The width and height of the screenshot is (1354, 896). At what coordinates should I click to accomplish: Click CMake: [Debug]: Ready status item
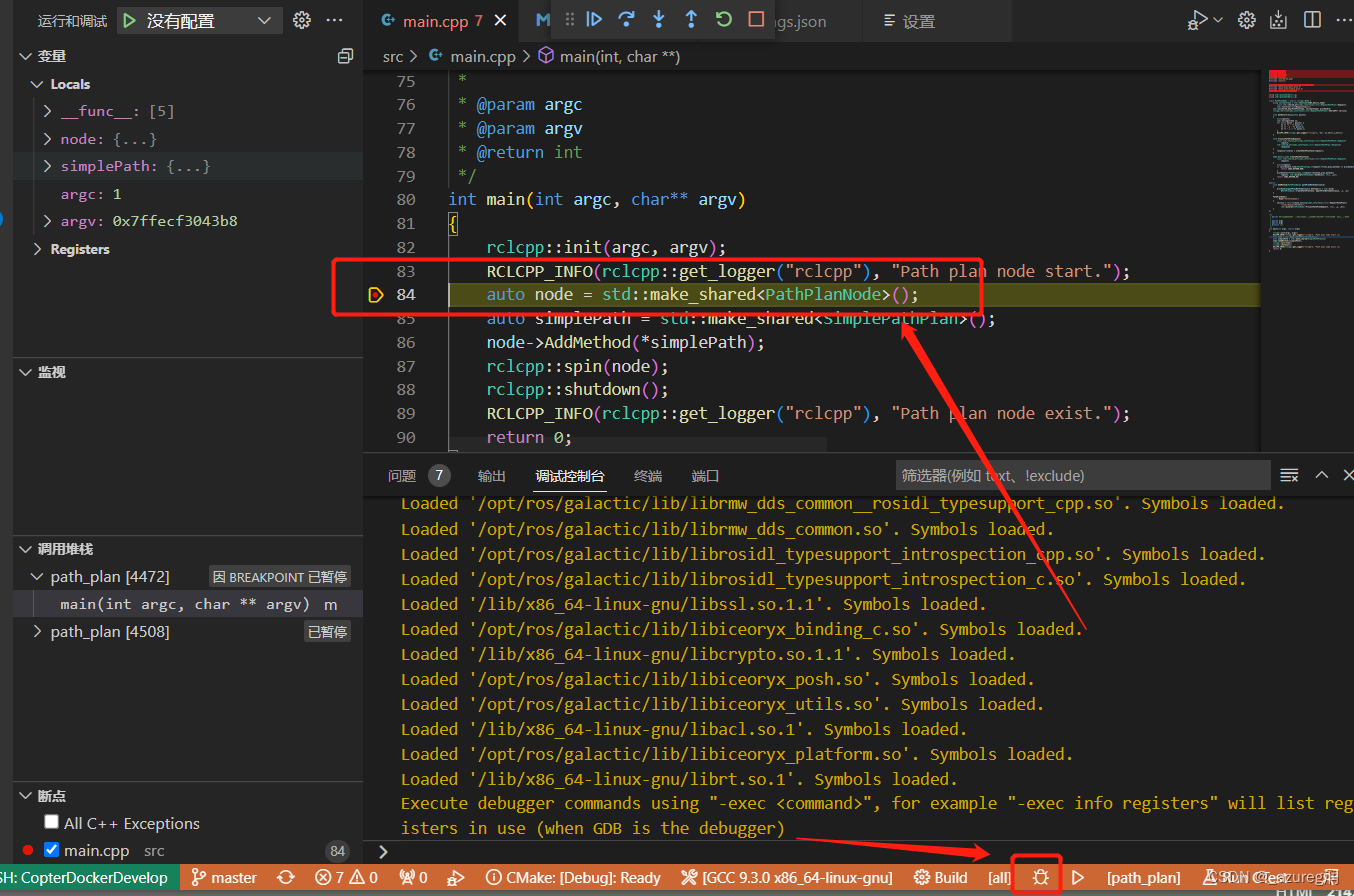(x=573, y=877)
